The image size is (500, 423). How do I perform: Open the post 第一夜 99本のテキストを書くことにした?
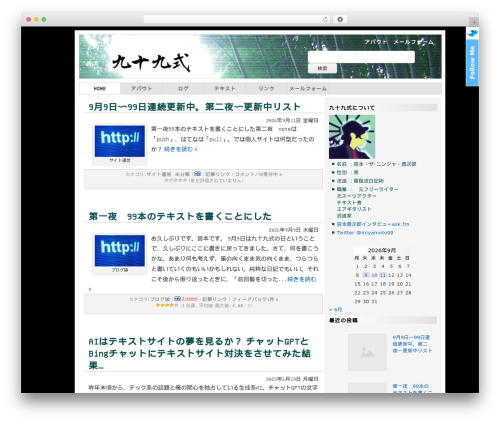coord(180,217)
